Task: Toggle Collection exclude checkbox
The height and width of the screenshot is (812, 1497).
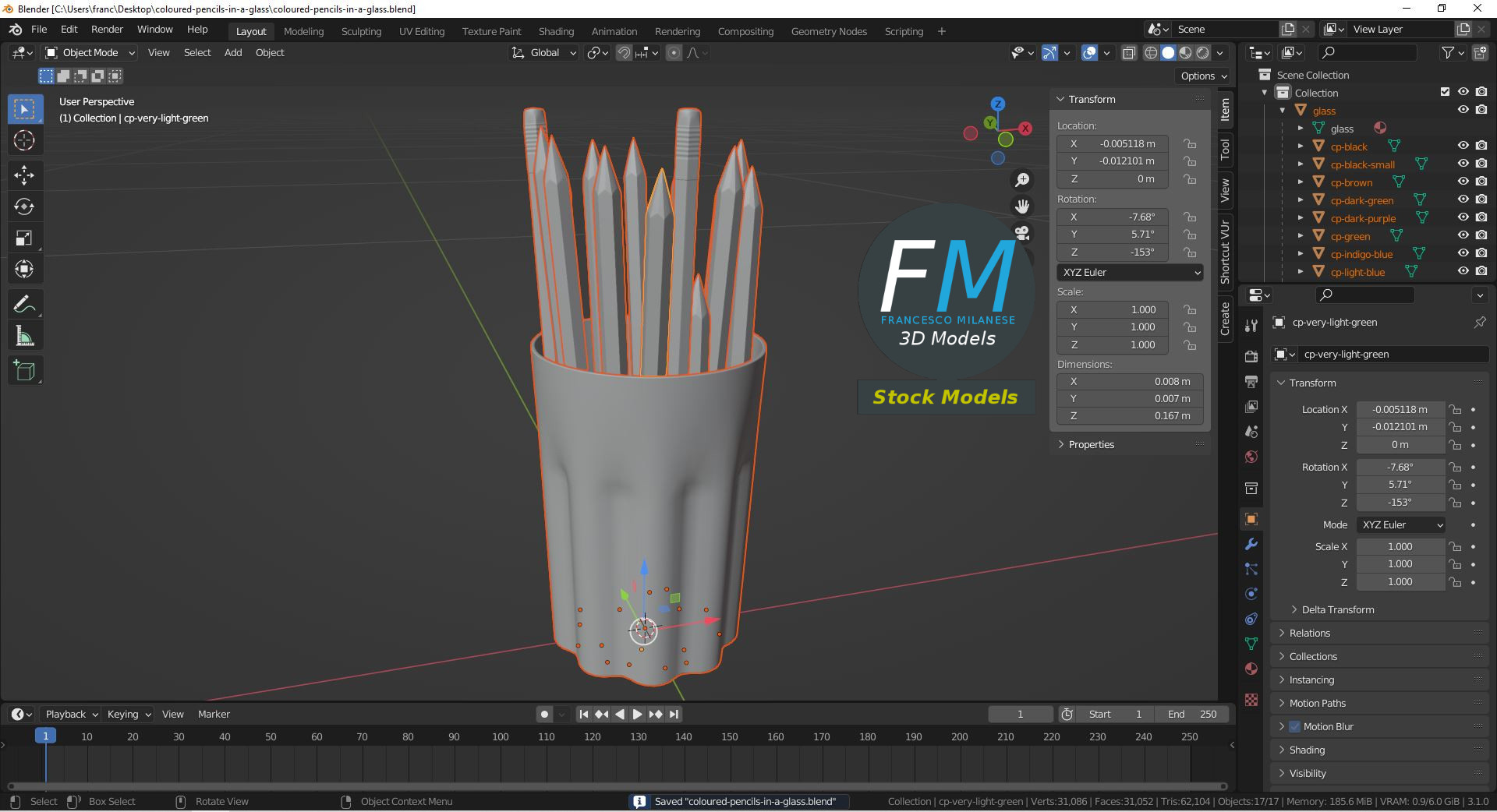Action: (1445, 92)
